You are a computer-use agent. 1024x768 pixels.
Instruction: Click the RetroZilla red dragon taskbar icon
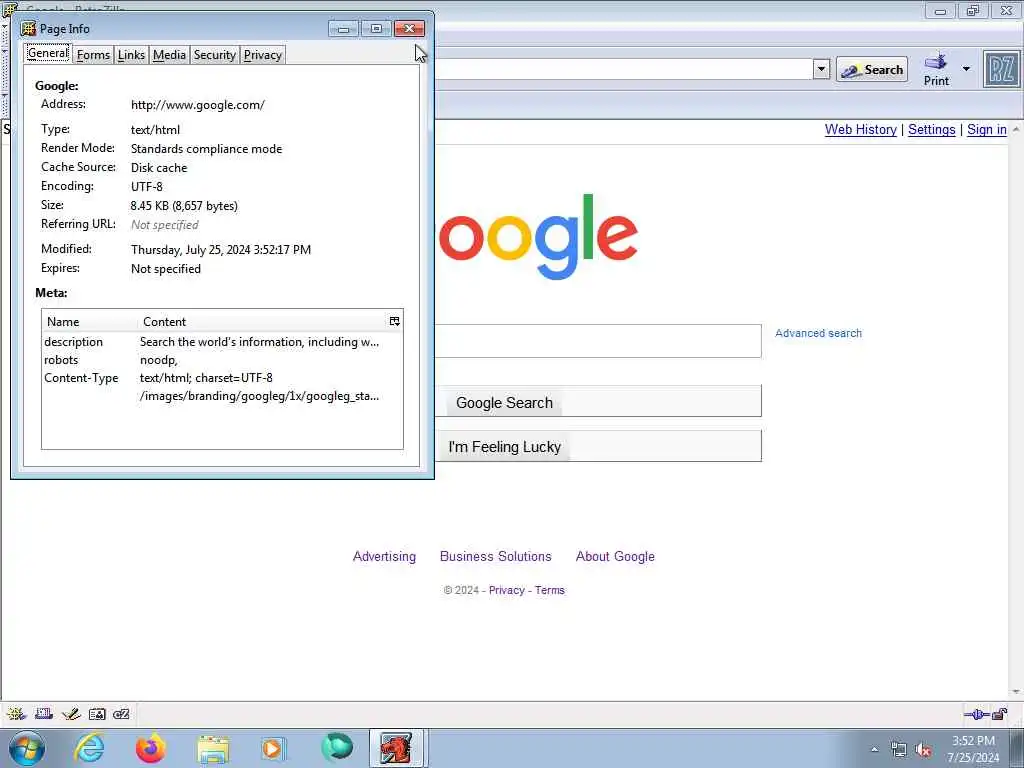click(396, 748)
